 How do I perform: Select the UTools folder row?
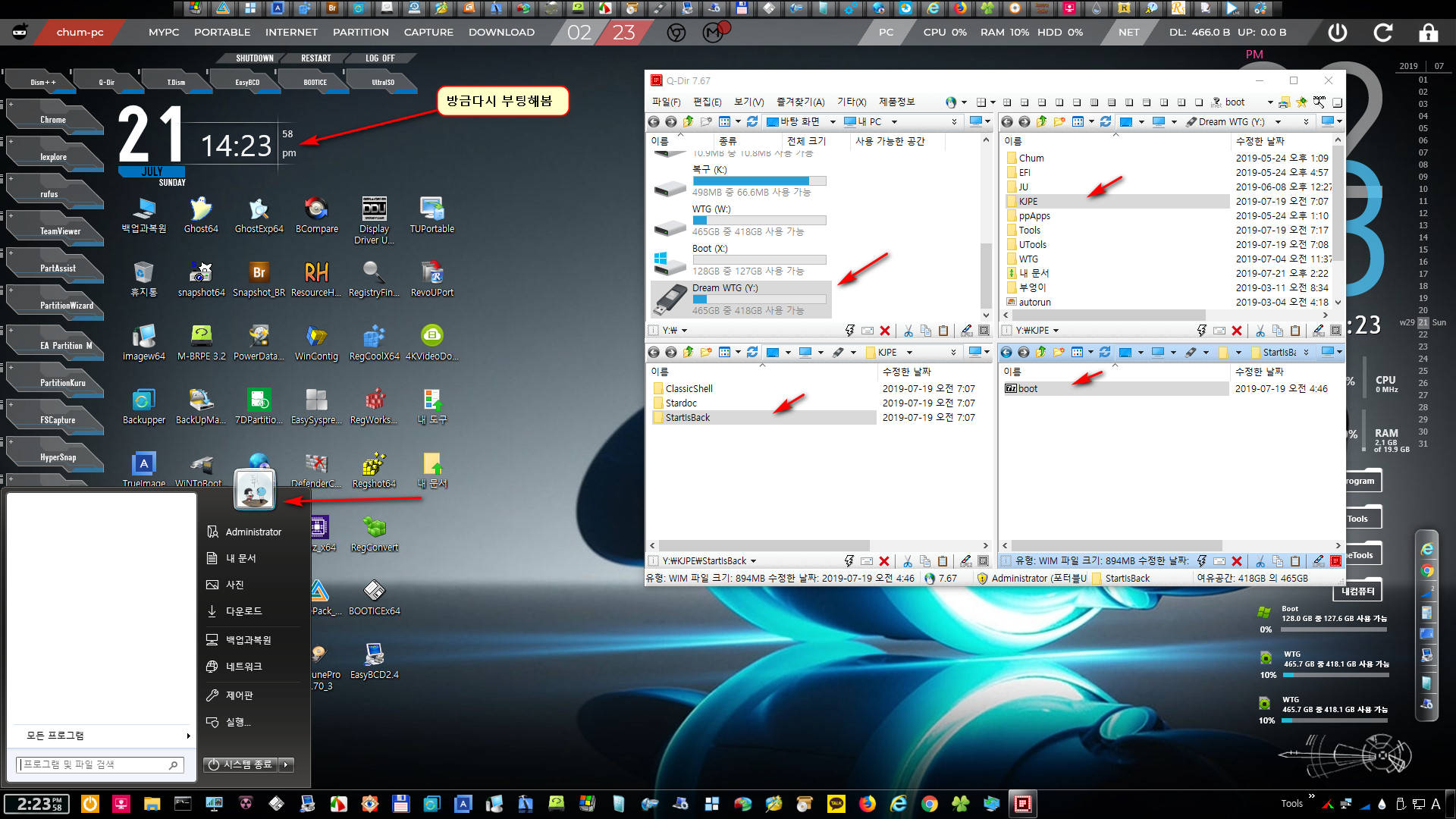[1116, 245]
